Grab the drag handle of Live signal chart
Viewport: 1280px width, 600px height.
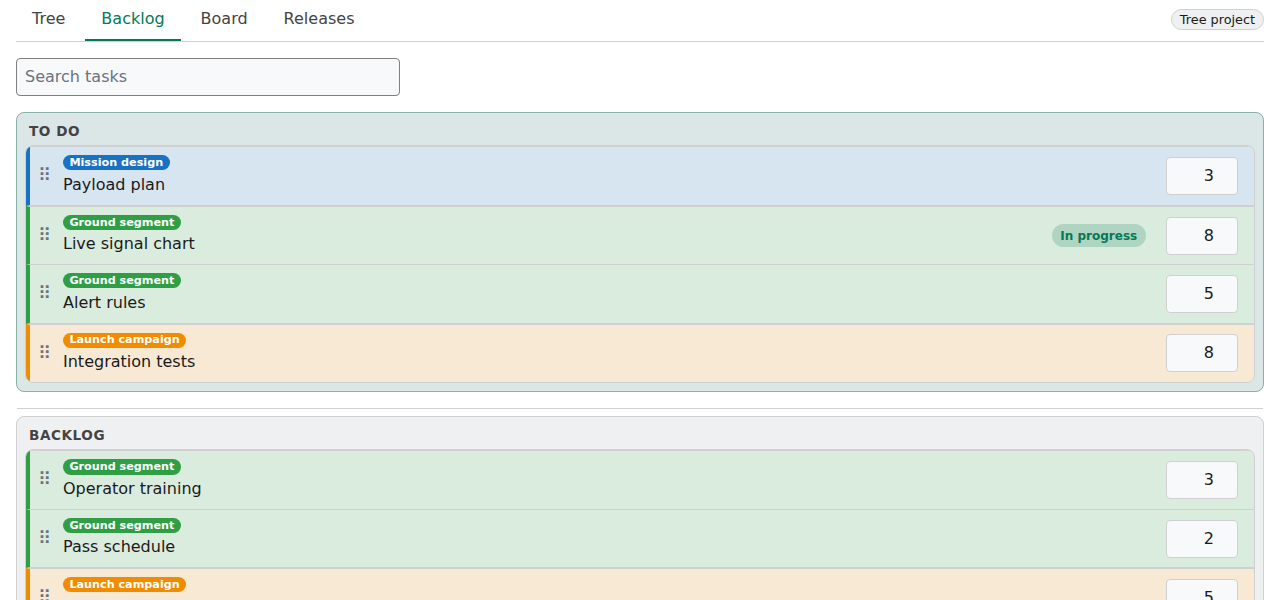[x=44, y=234]
